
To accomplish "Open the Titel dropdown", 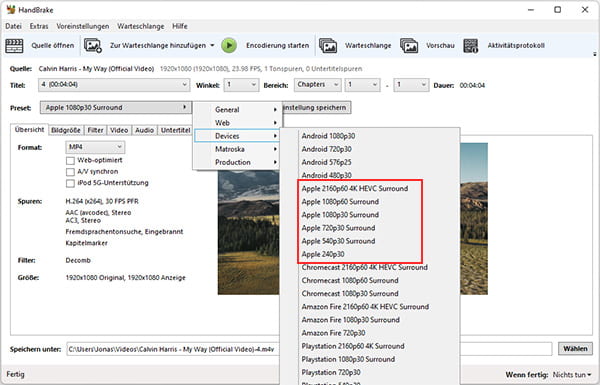I will coord(114,85).
